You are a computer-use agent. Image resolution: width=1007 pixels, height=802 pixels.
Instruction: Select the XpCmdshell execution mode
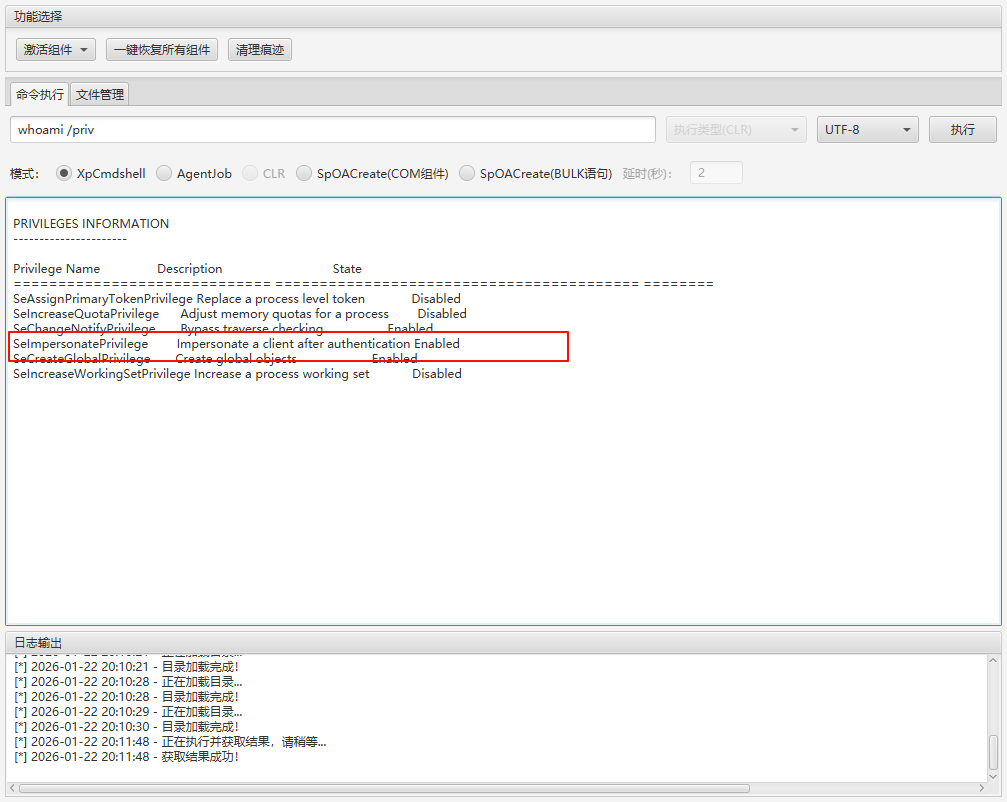[65, 172]
